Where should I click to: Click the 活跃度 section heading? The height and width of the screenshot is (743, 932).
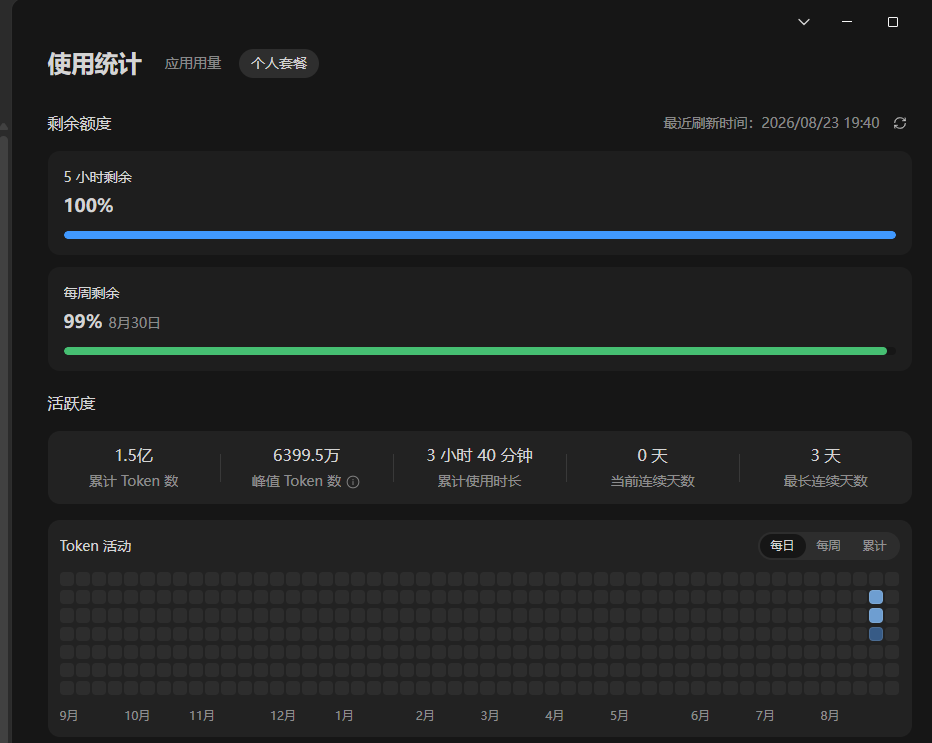(71, 404)
